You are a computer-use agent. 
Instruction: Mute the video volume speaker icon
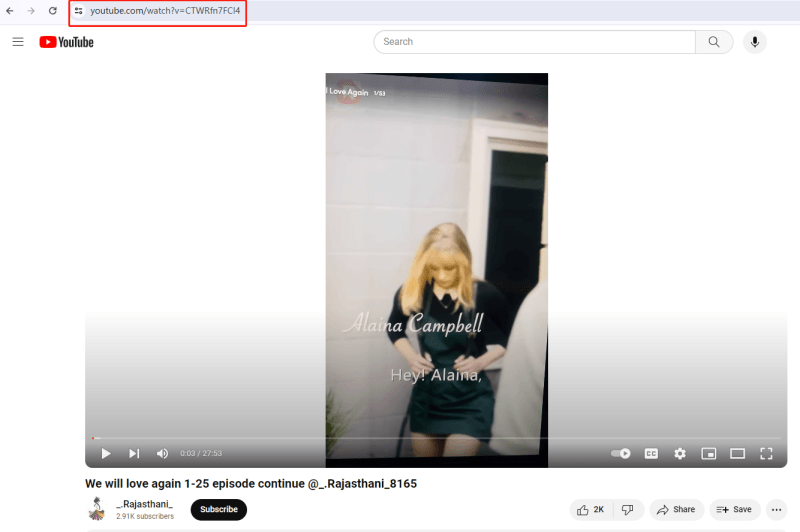[162, 453]
